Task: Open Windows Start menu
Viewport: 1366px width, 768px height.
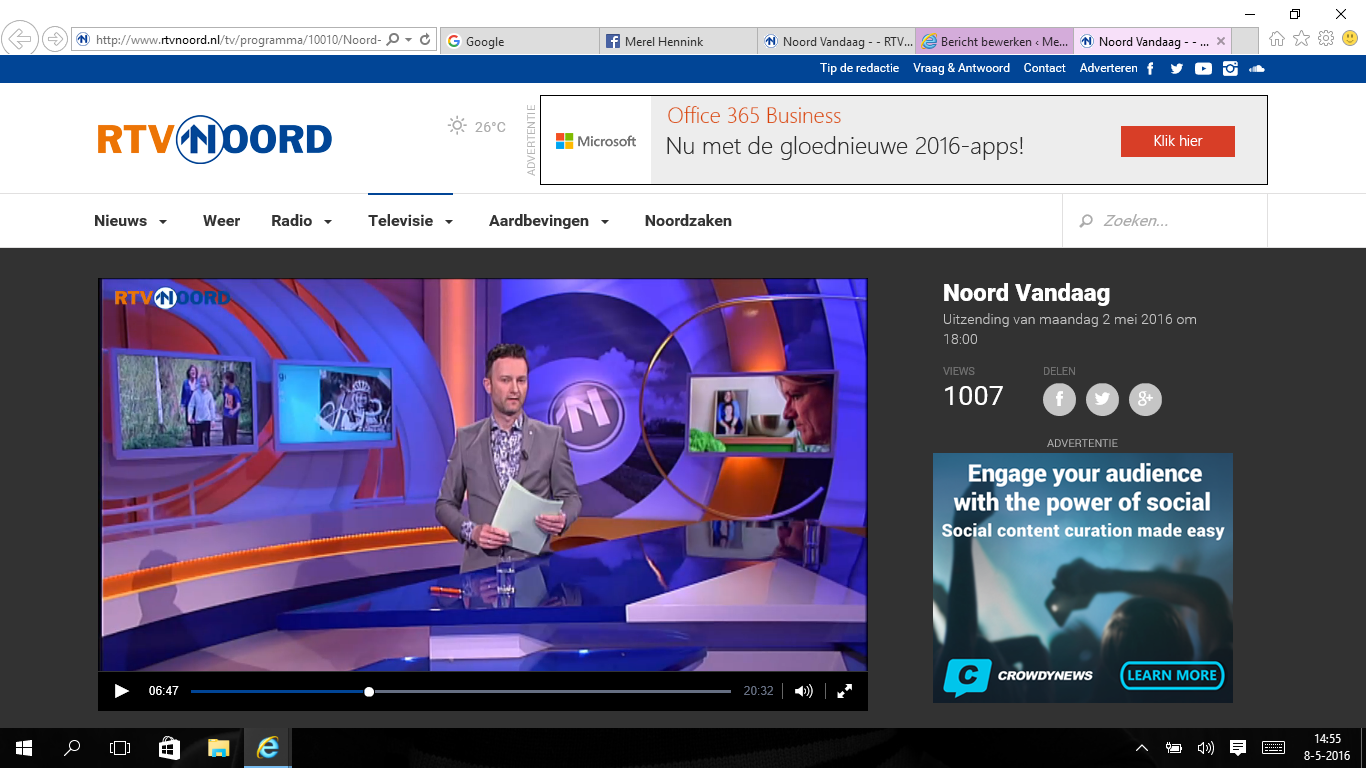Action: [24, 747]
